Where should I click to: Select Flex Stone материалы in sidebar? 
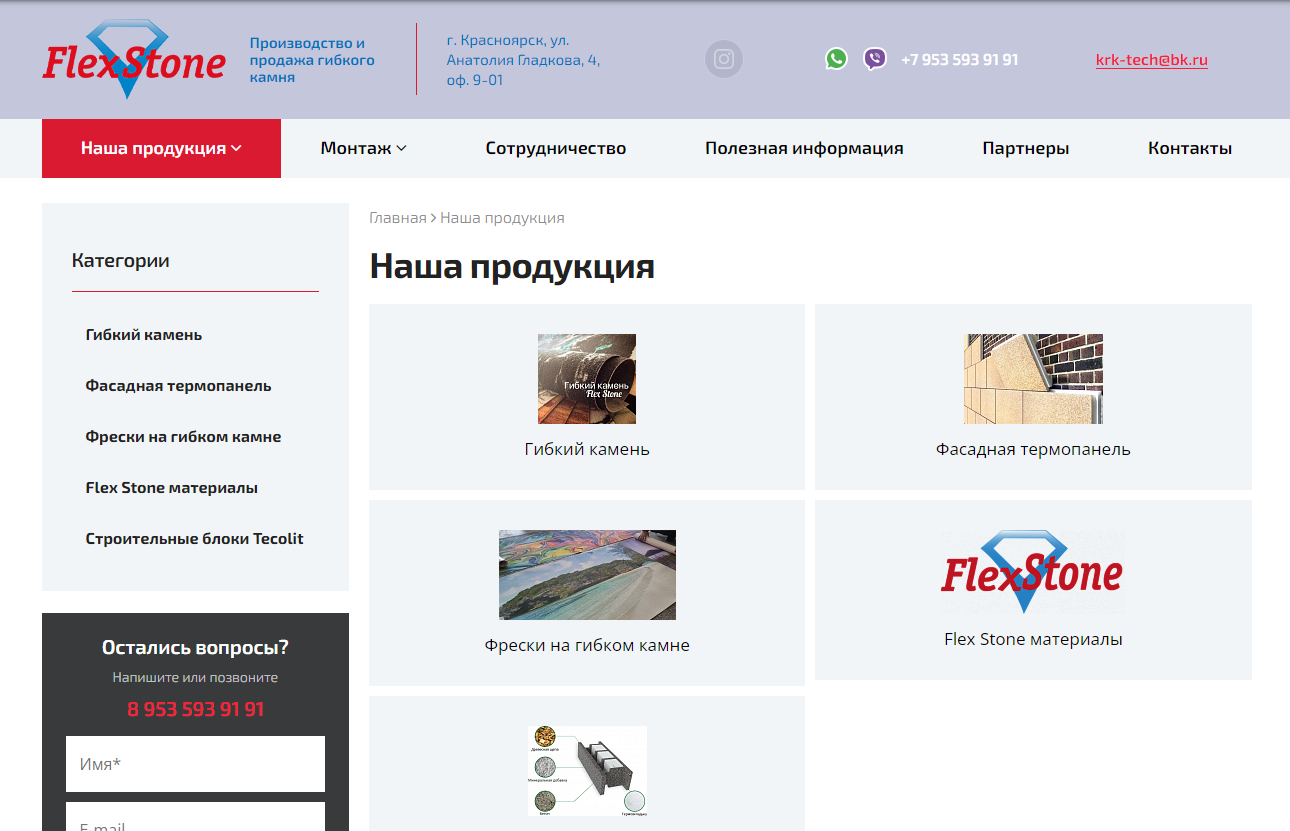(172, 488)
